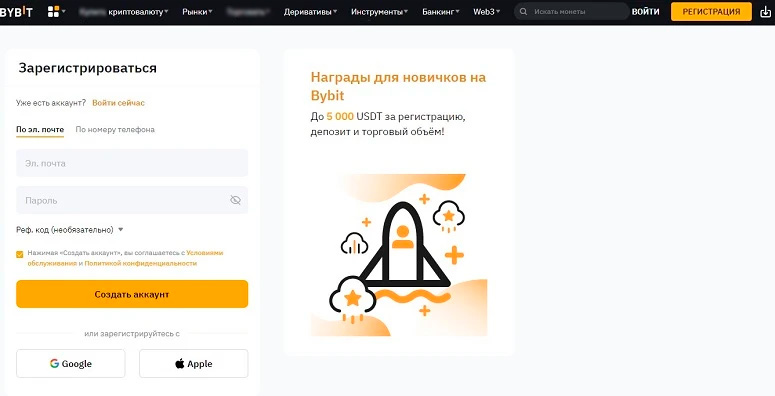Open the Web3 dropdown menu
The height and width of the screenshot is (396, 775).
pos(487,12)
